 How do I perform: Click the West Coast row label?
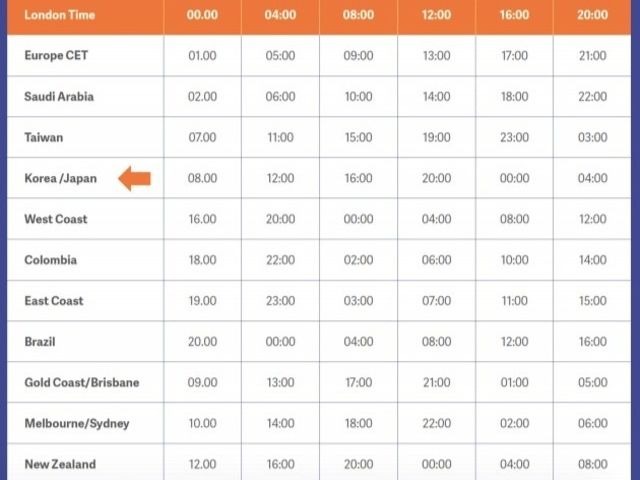[56, 219]
